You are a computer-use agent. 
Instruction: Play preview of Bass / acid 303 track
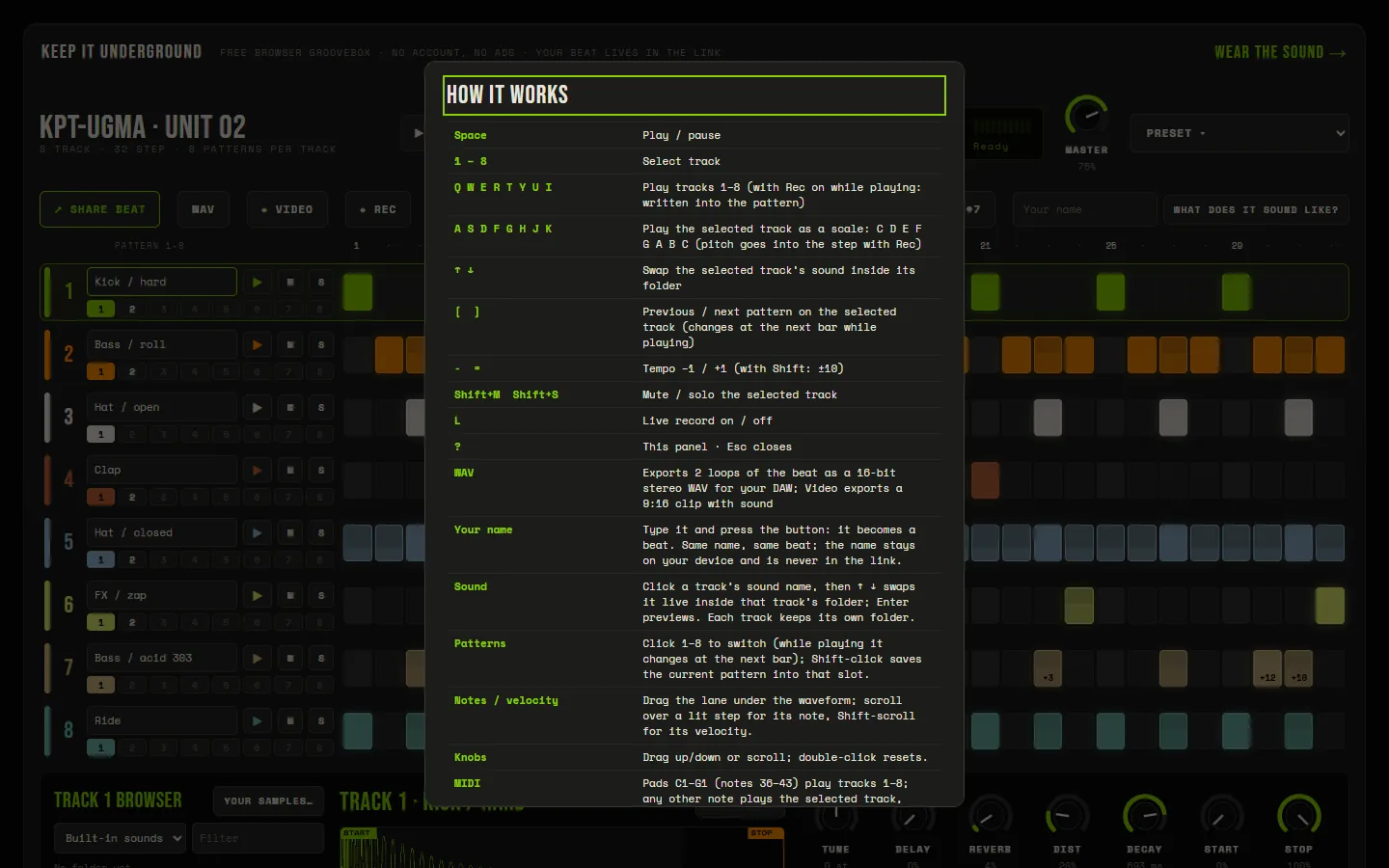pyautogui.click(x=257, y=659)
